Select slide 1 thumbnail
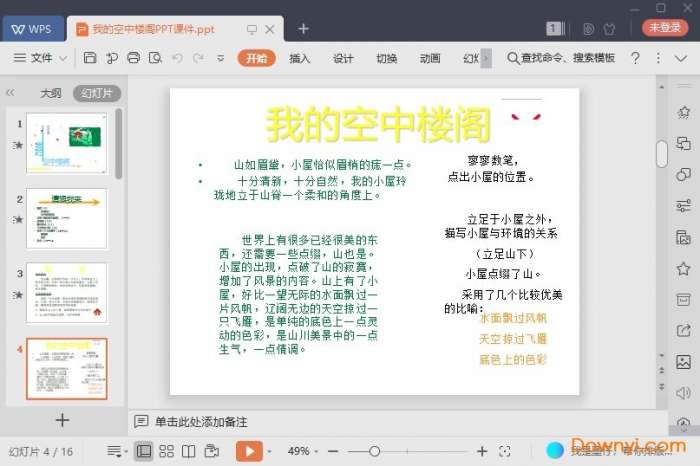This screenshot has height=466, width=700. click(x=67, y=143)
